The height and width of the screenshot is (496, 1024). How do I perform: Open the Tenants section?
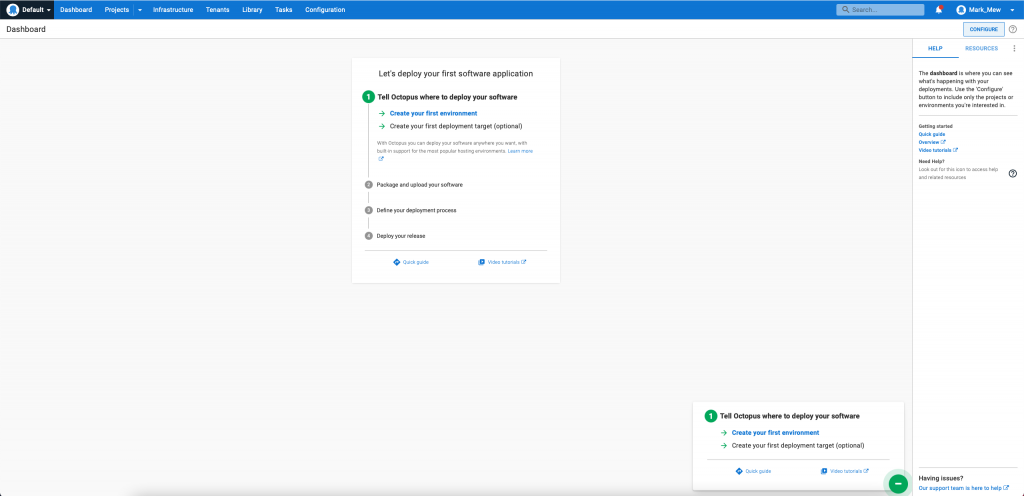point(217,10)
